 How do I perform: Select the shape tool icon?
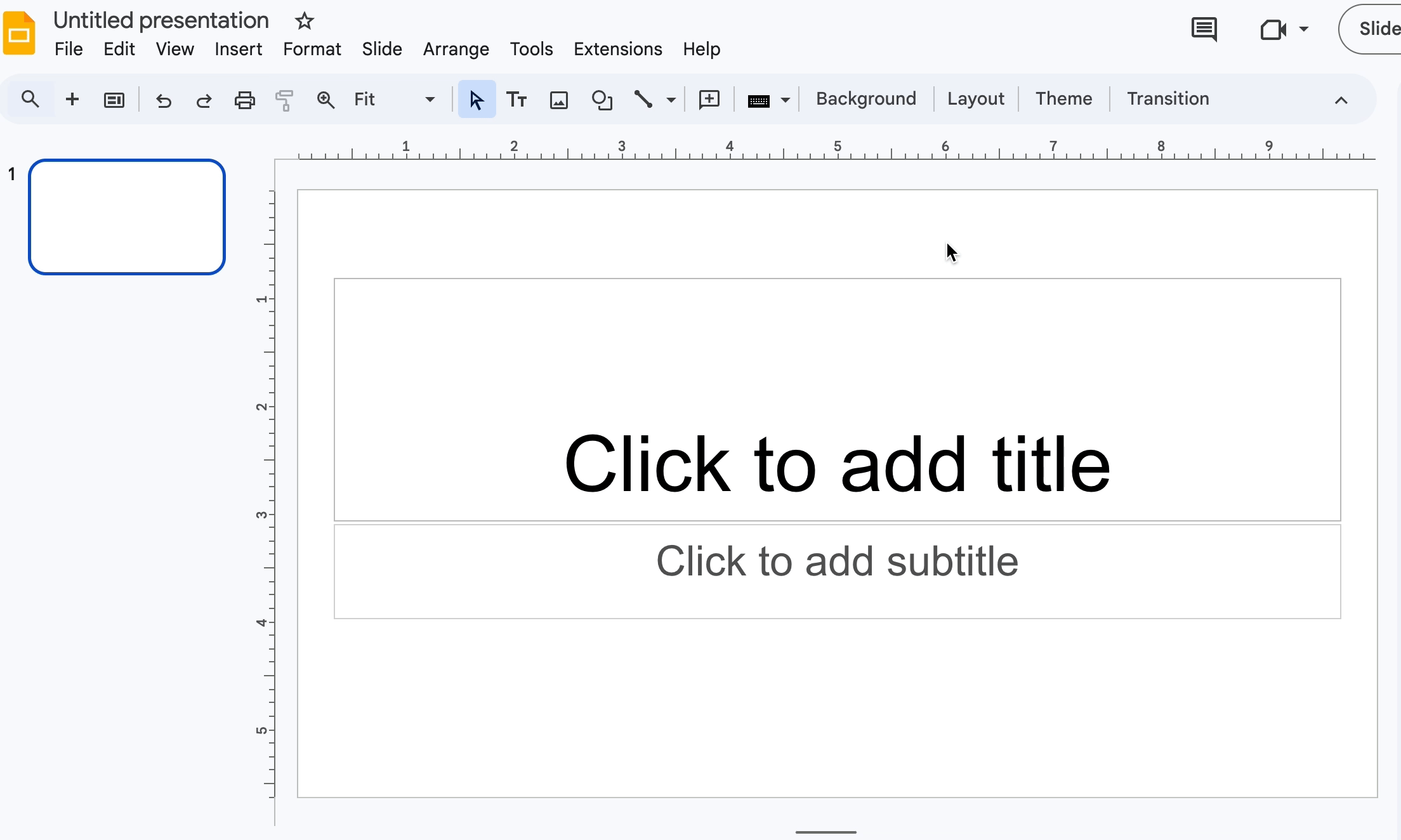[x=601, y=100]
